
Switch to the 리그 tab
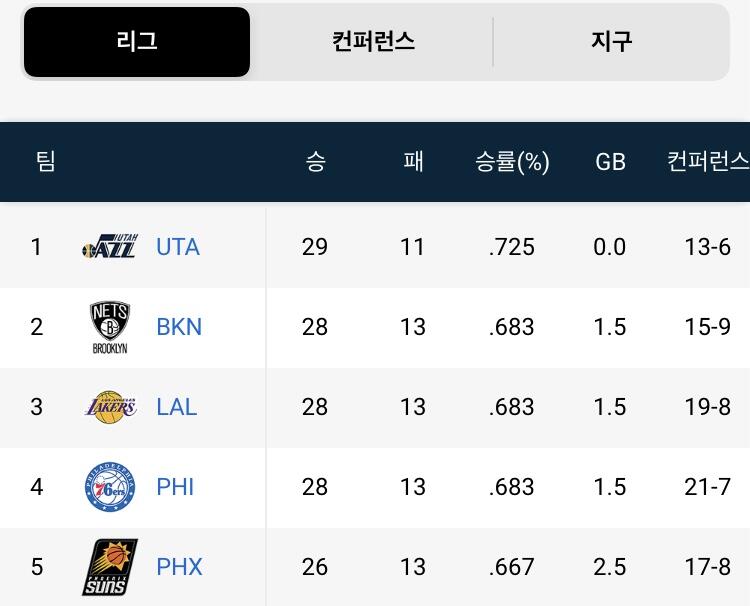pyautogui.click(x=137, y=42)
